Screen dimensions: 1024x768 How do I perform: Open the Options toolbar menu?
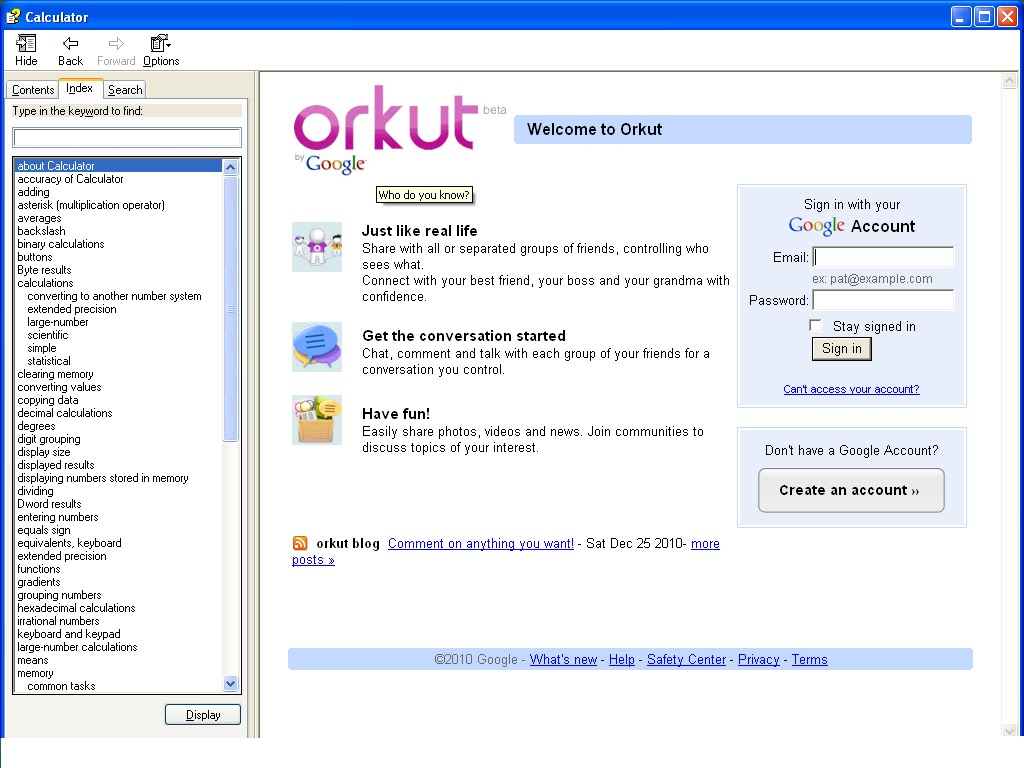point(161,50)
